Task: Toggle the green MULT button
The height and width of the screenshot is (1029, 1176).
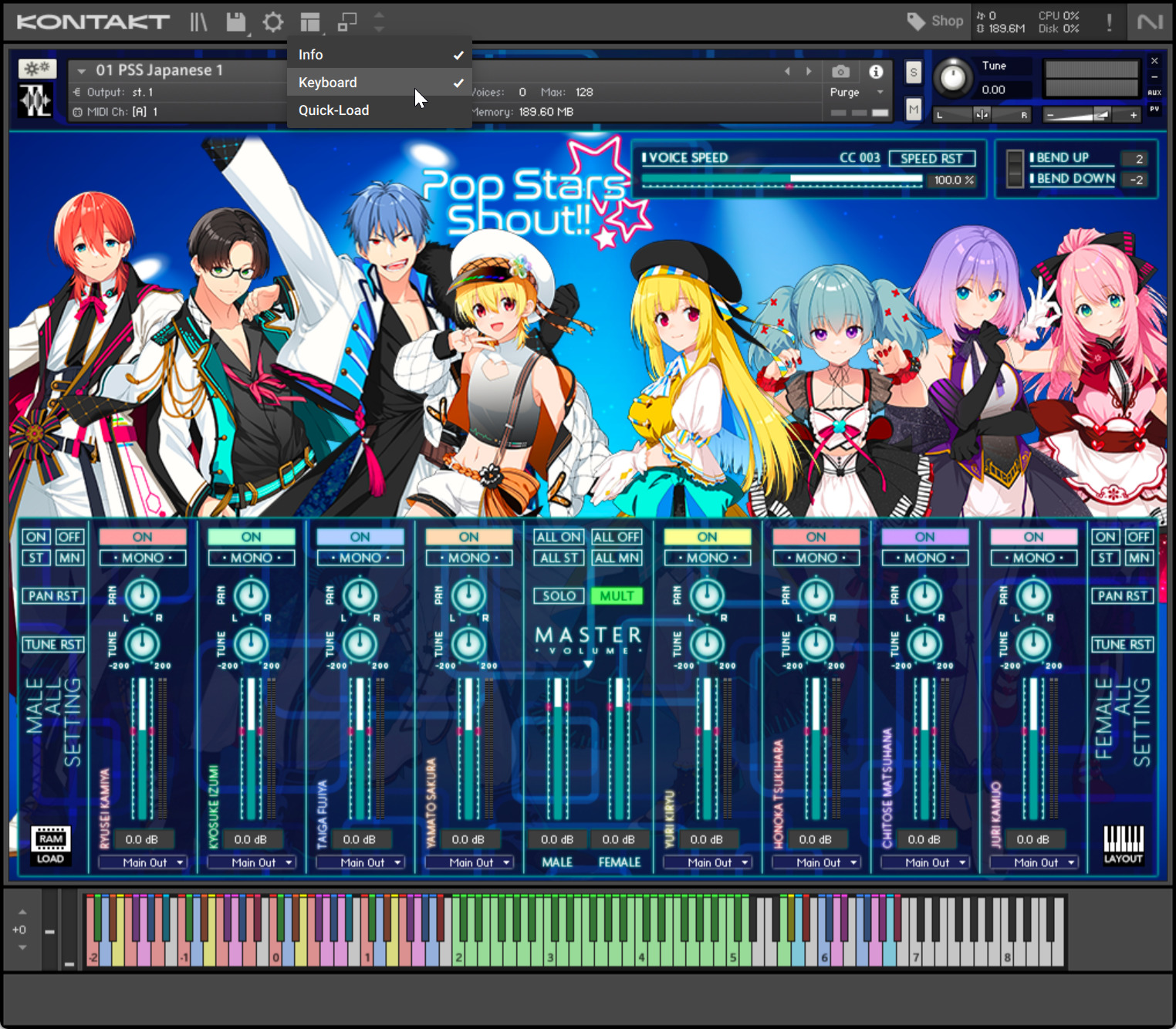Action: coord(617,596)
